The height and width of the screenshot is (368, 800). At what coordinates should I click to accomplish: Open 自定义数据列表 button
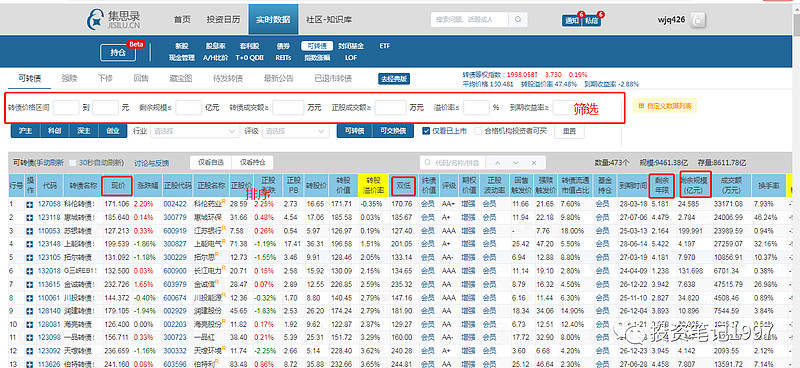click(x=665, y=106)
